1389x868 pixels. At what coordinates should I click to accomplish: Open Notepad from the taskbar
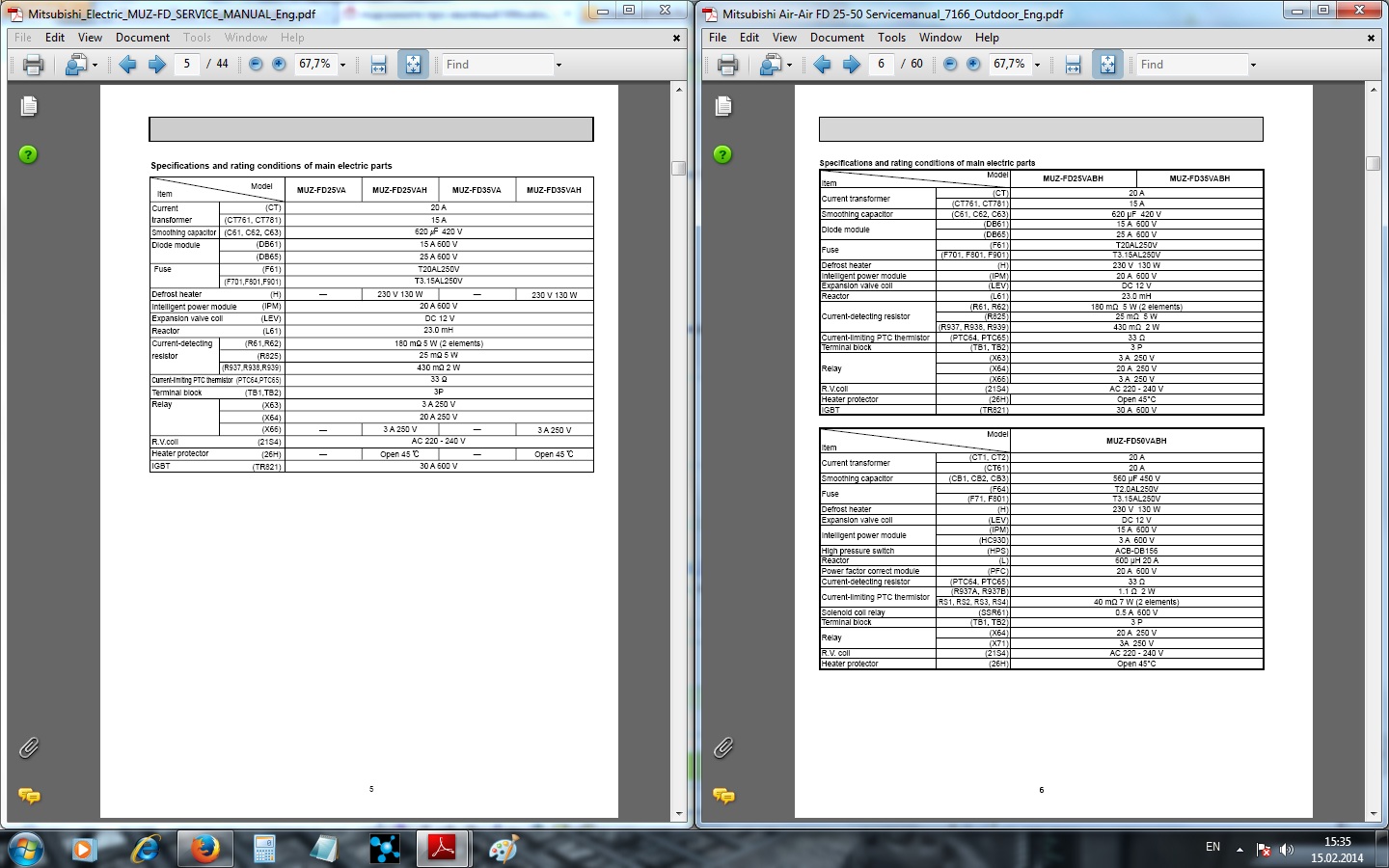point(324,849)
